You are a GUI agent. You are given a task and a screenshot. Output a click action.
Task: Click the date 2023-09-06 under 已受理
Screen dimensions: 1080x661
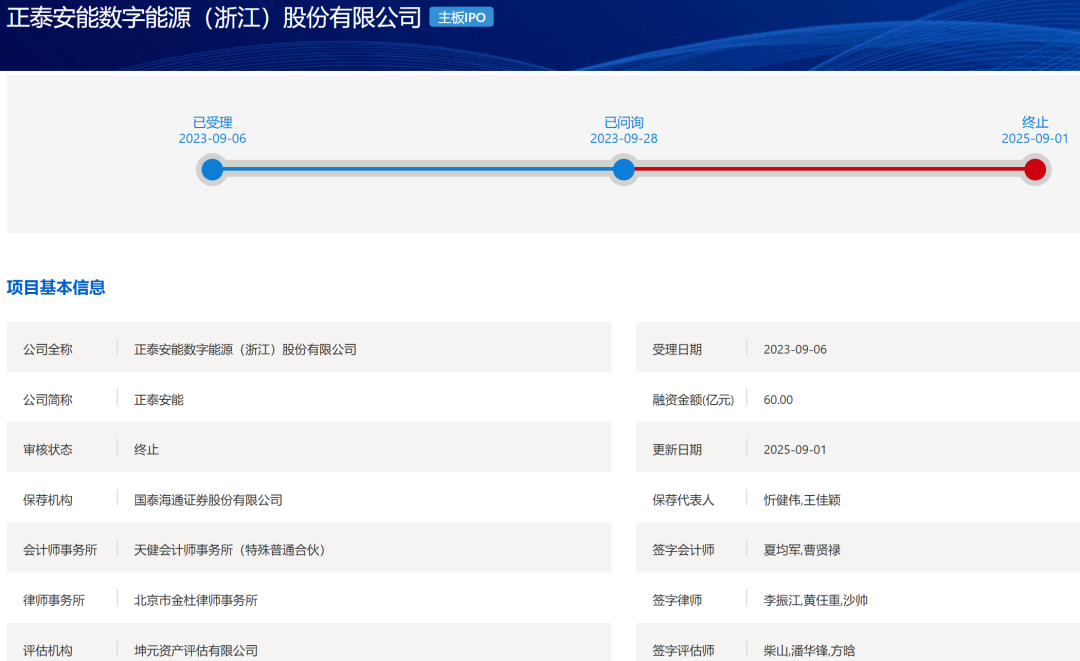point(212,138)
